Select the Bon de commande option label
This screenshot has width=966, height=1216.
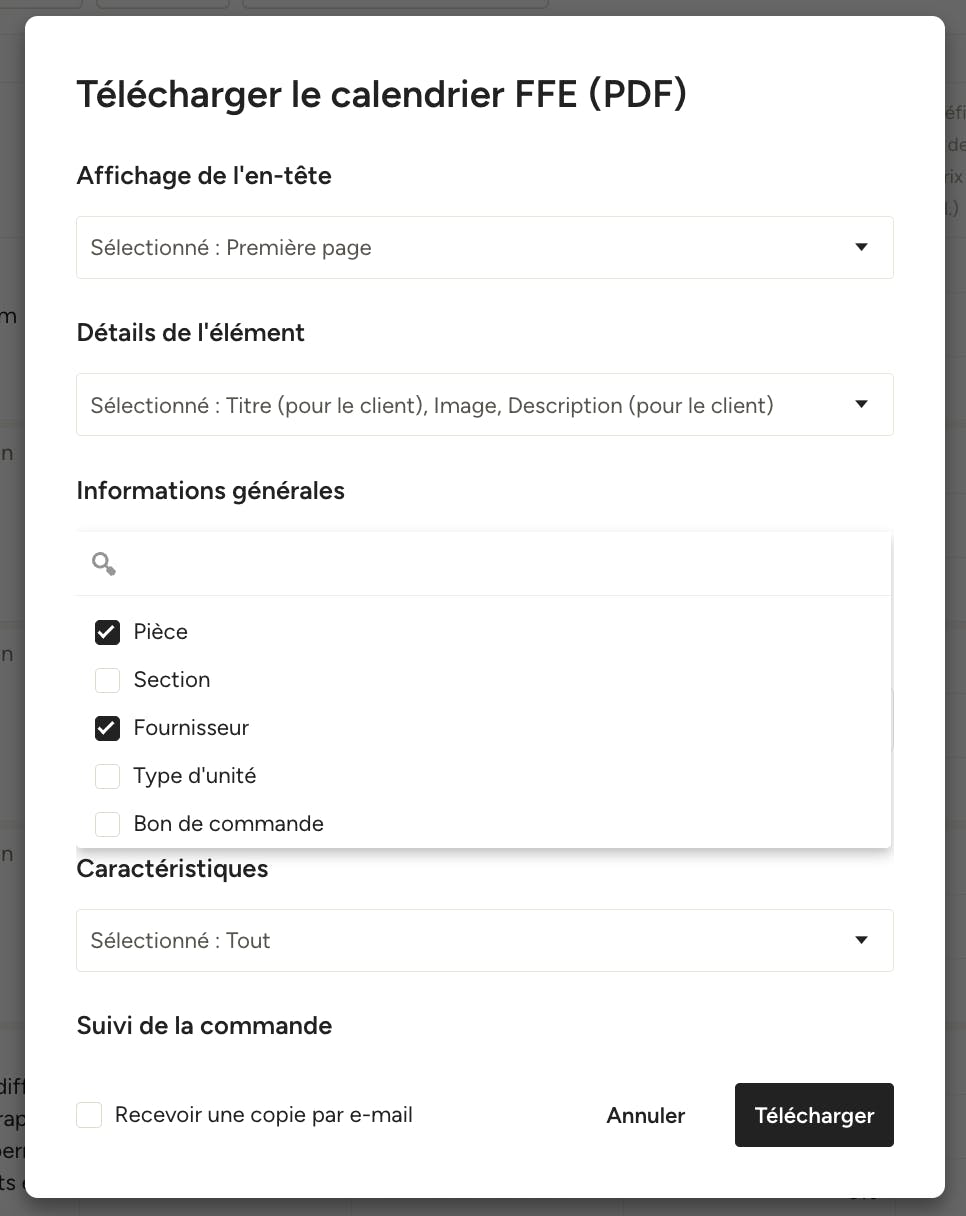point(229,824)
